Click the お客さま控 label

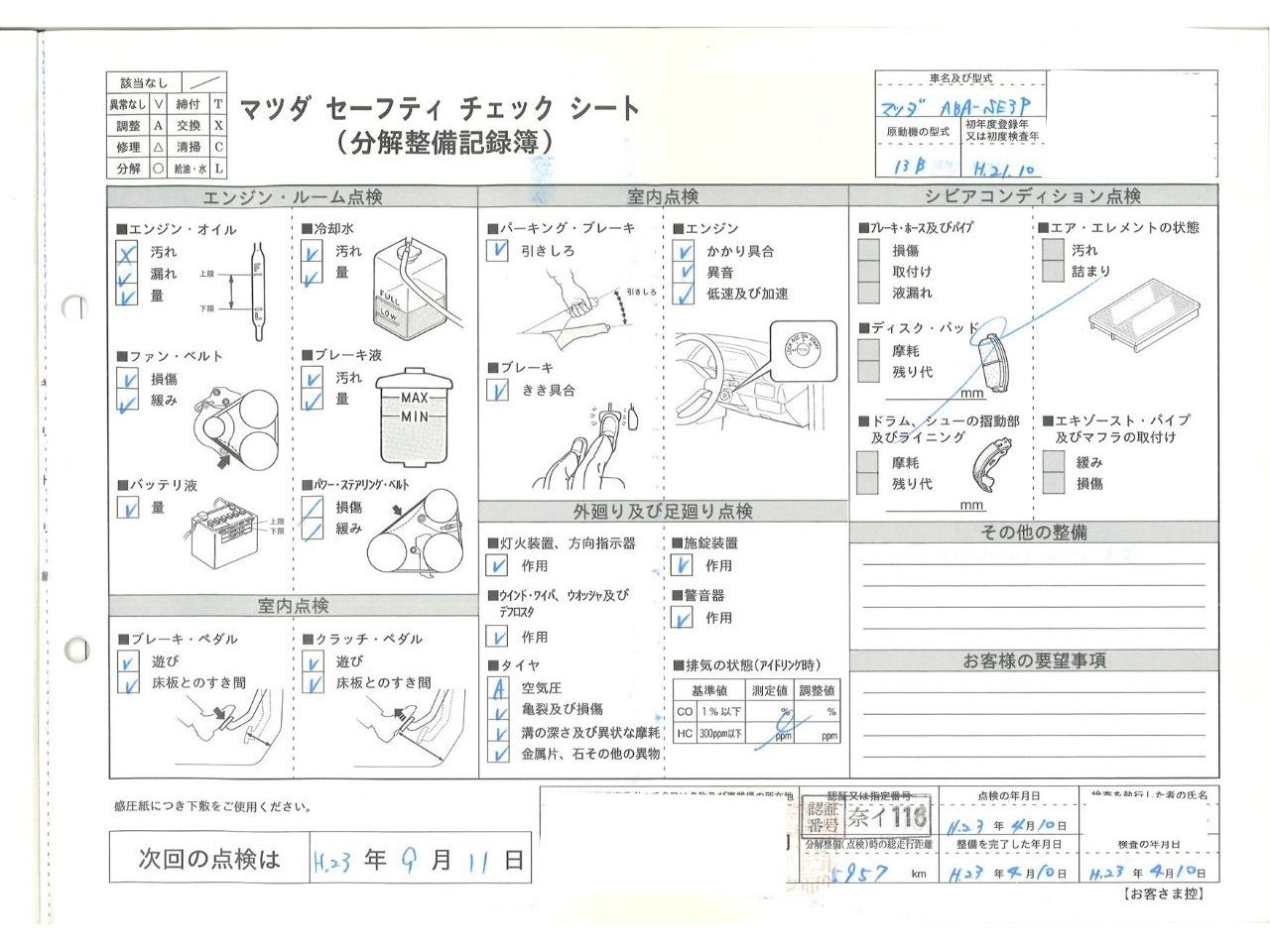(1165, 895)
